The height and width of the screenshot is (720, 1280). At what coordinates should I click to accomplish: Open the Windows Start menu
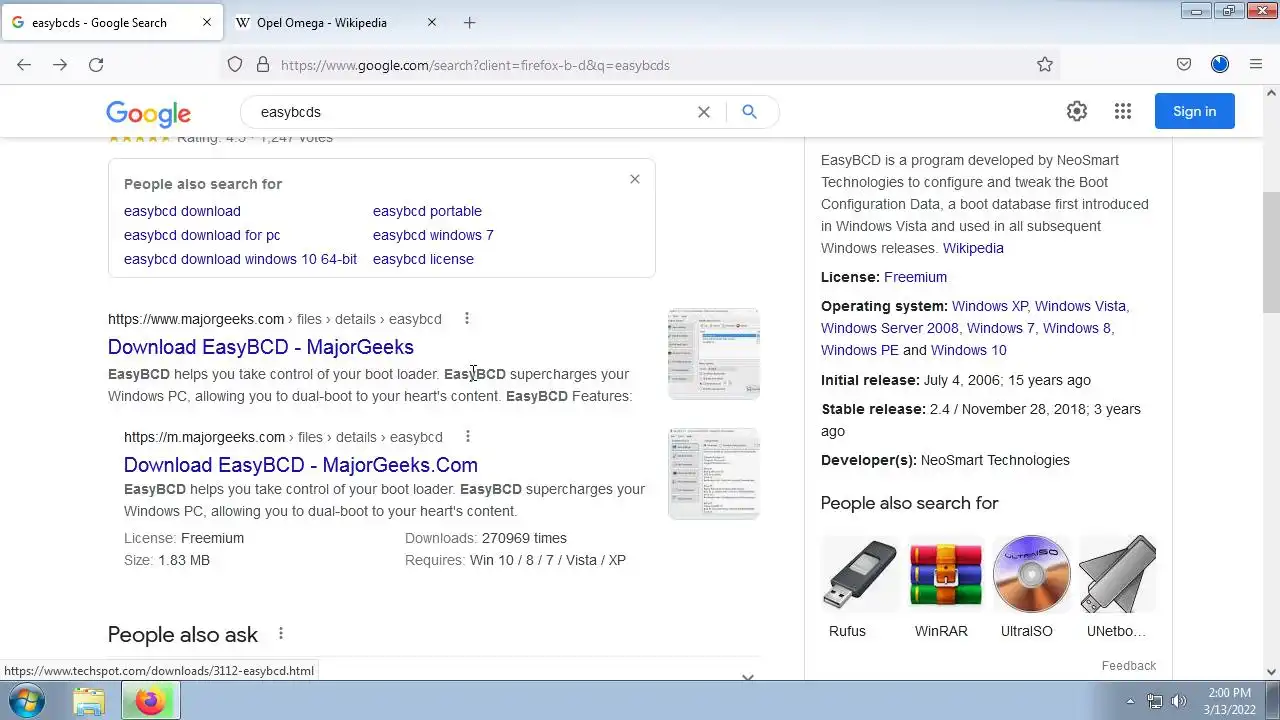[x=26, y=701]
